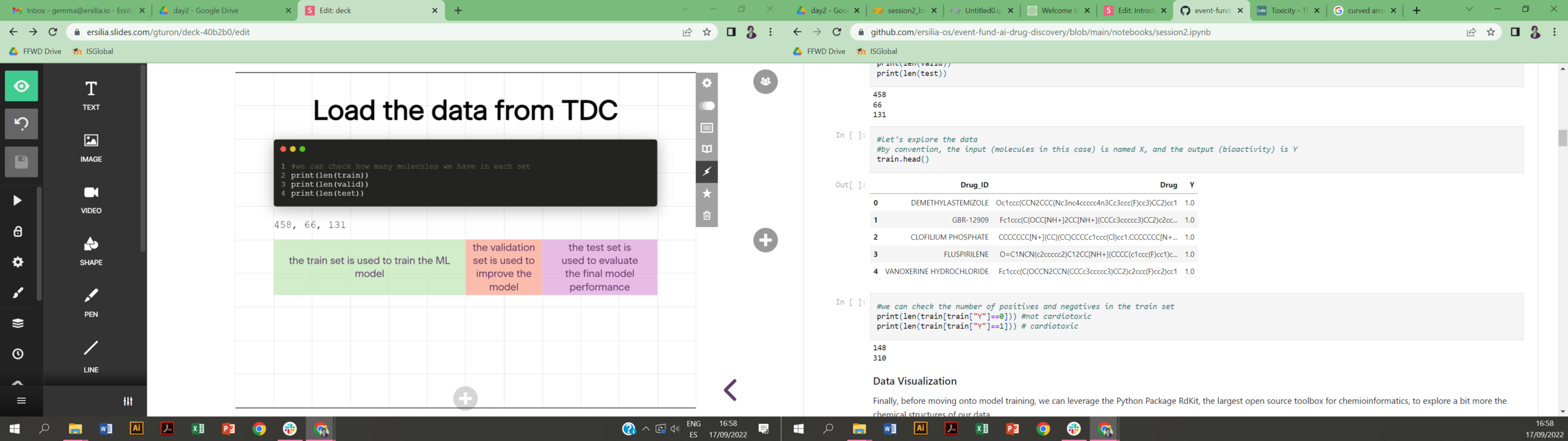Insert a SHAPE block
The image size is (1568, 441).
pyautogui.click(x=91, y=252)
